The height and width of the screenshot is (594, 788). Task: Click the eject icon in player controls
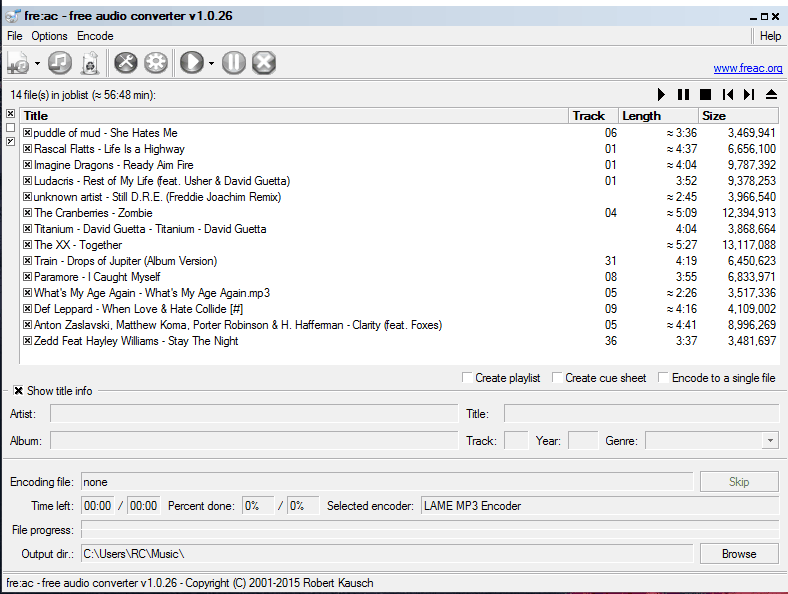[x=771, y=94]
